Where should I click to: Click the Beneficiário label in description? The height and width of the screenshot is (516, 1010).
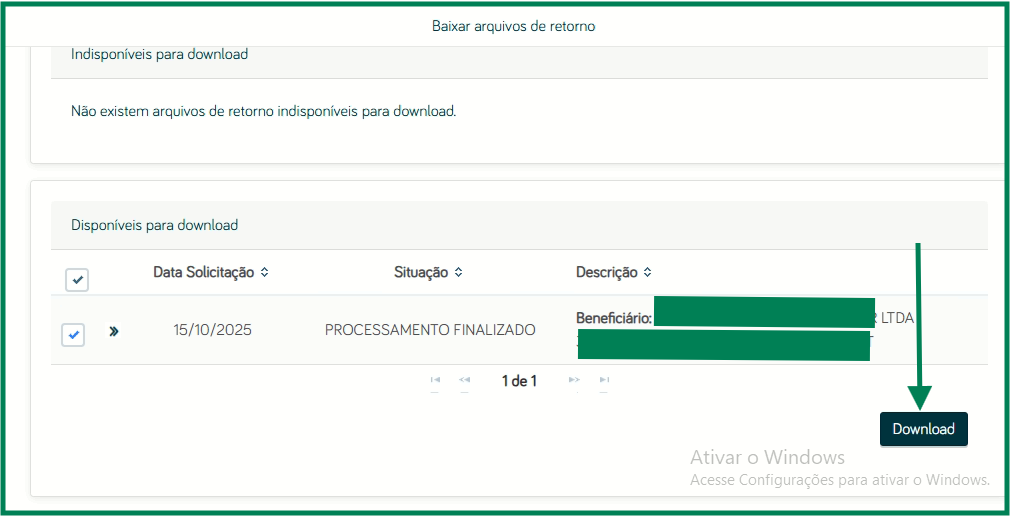click(613, 318)
